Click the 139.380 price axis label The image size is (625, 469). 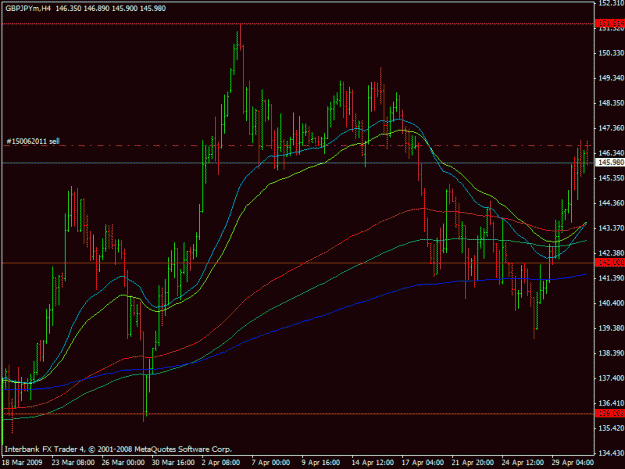pyautogui.click(x=611, y=328)
